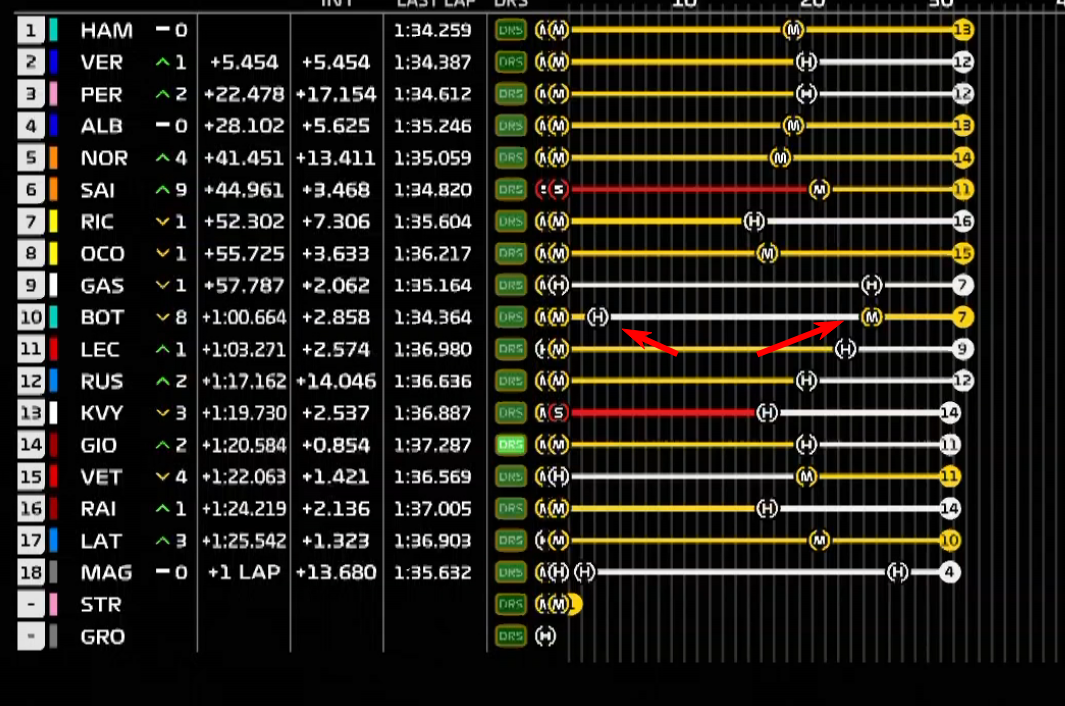Click the pink team color bar beside PER

click(x=54, y=94)
